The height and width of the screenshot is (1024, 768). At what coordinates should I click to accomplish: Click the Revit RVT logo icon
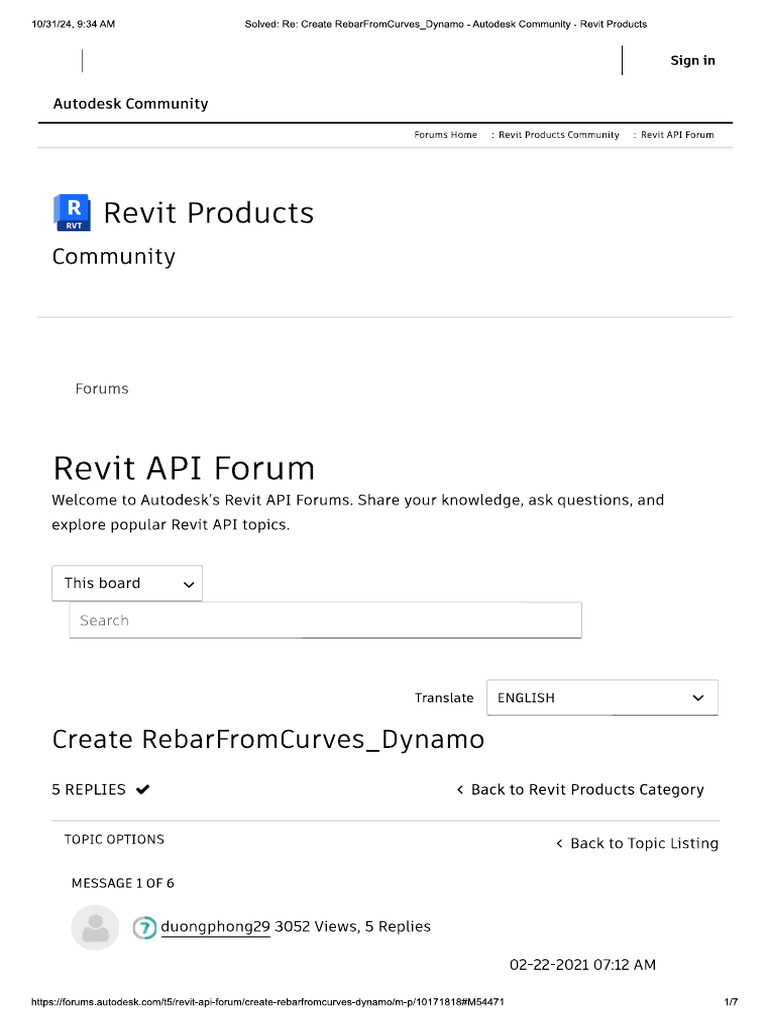72,212
